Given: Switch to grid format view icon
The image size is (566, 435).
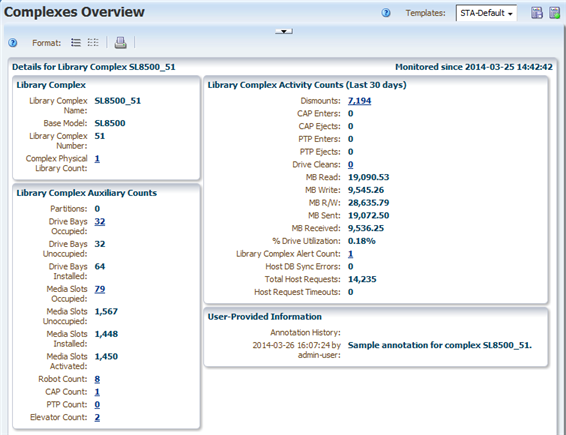Looking at the screenshot, I should click(x=93, y=43).
